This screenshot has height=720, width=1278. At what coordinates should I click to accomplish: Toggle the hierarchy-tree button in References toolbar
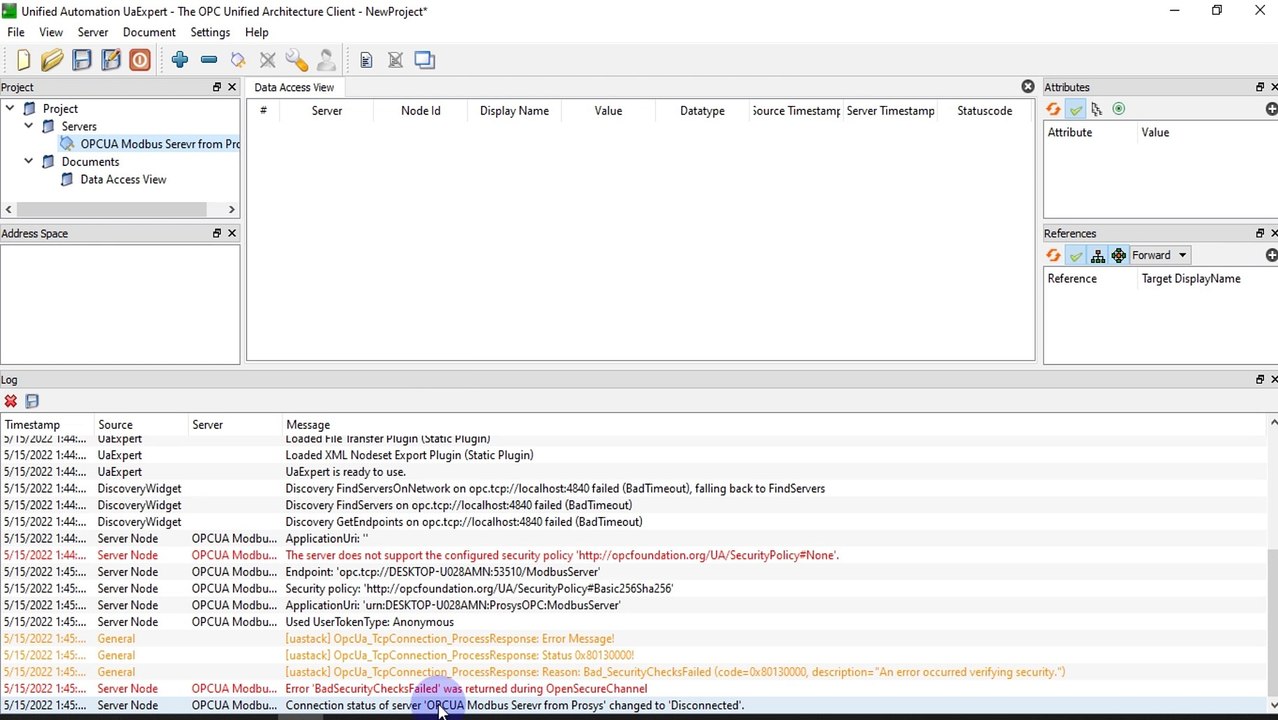(1097, 255)
